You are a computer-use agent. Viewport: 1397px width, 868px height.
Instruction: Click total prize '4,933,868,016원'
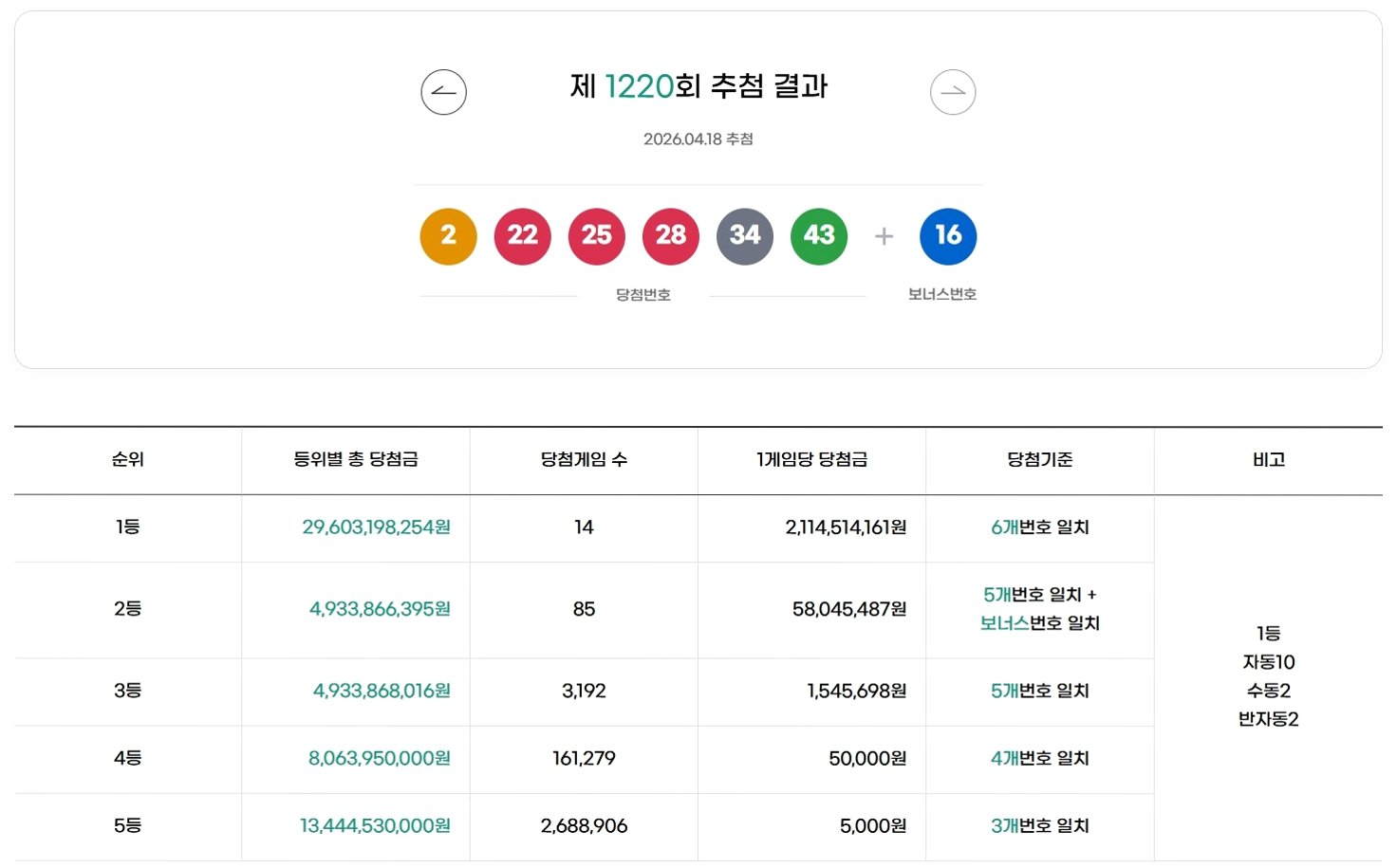[382, 691]
